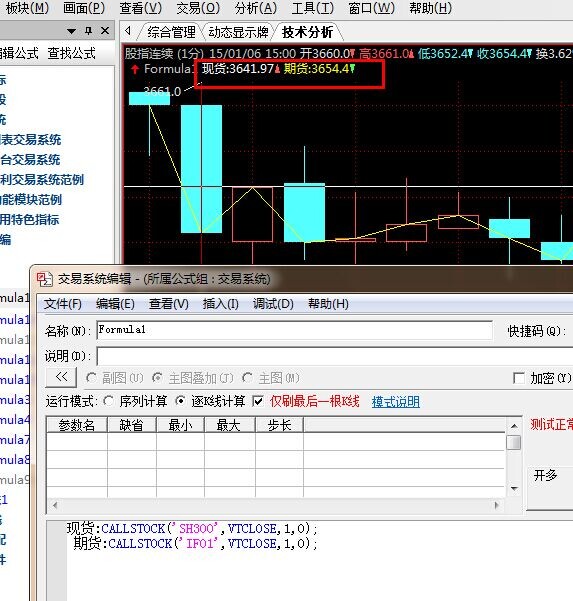Viewport: 573px width, 601px height.
Task: Open the editor 编辑(E) menu
Action: tap(115, 304)
